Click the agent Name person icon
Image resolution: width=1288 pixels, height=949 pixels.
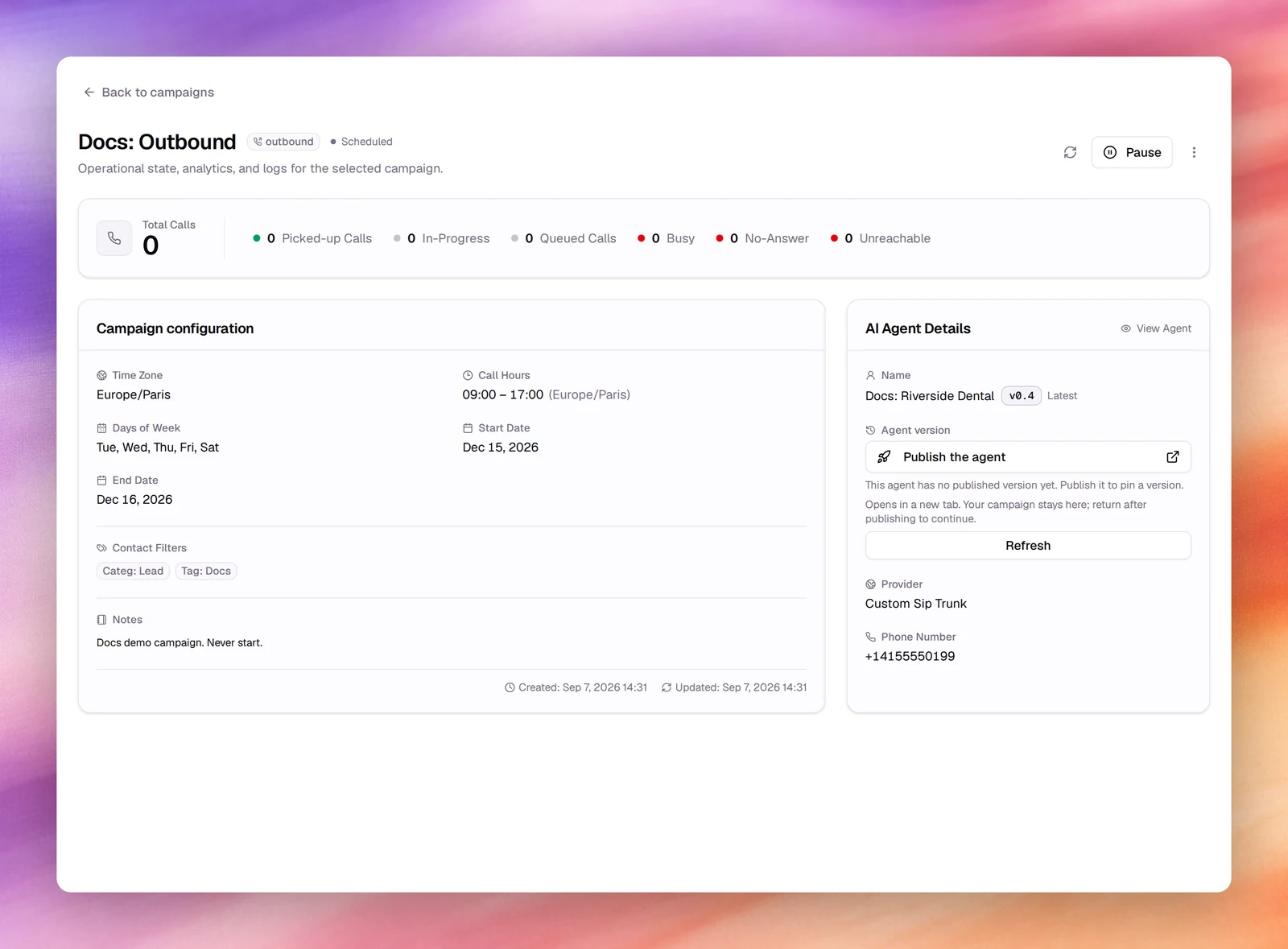pos(870,375)
